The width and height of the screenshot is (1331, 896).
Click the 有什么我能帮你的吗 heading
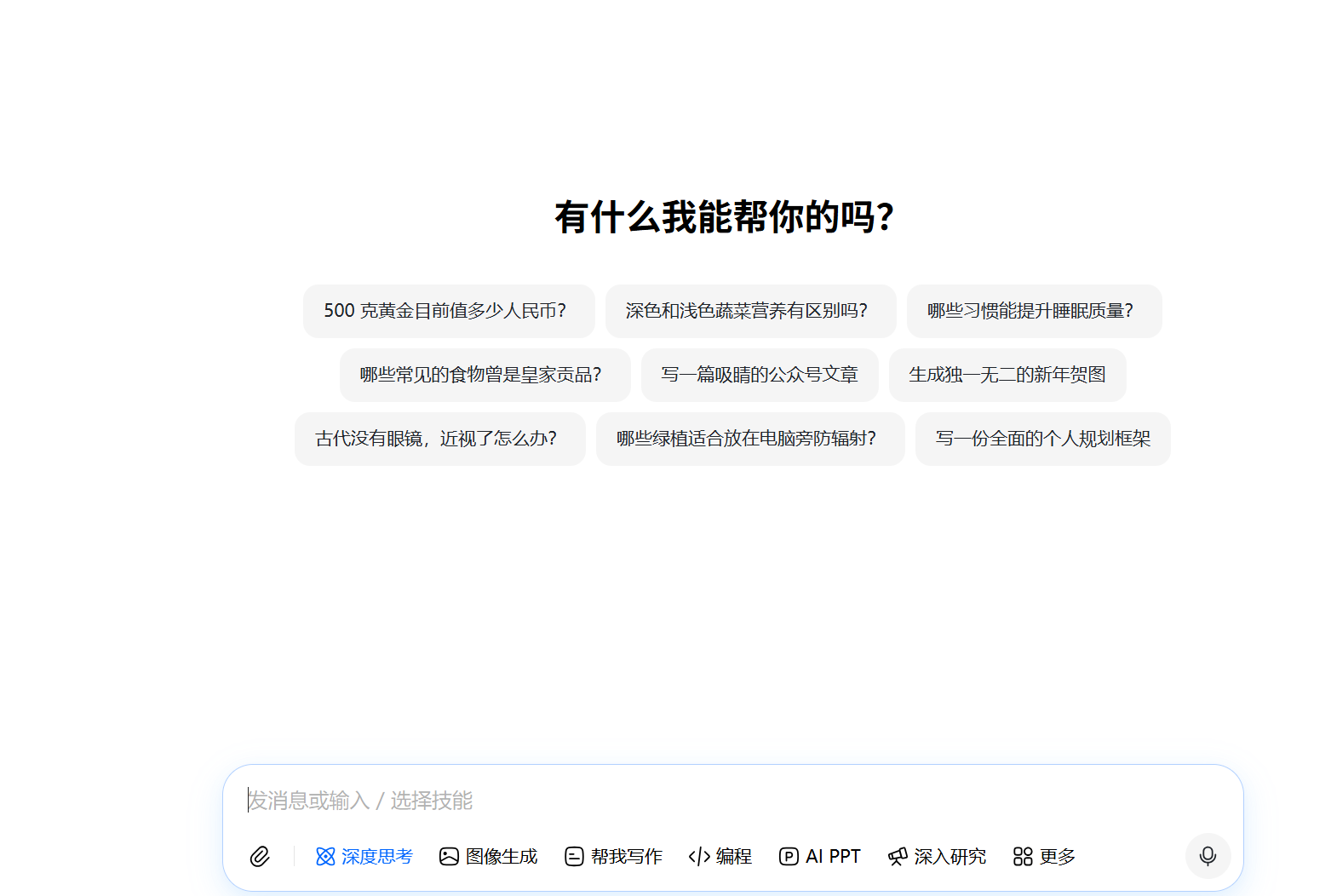[724, 217]
